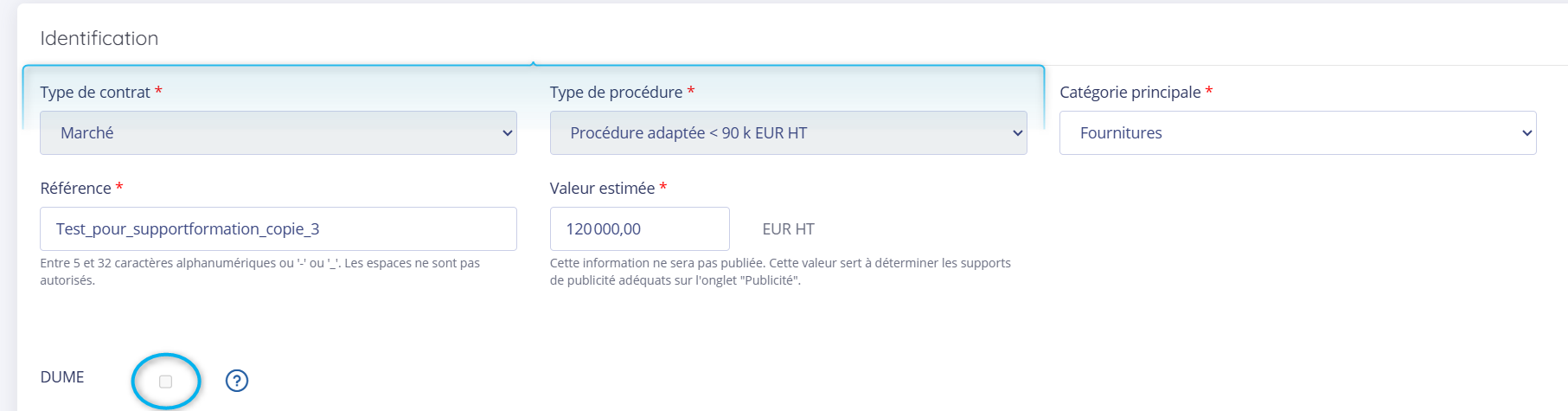Image resolution: width=1568 pixels, height=411 pixels.
Task: Click the DUME label text
Action: coord(62,377)
